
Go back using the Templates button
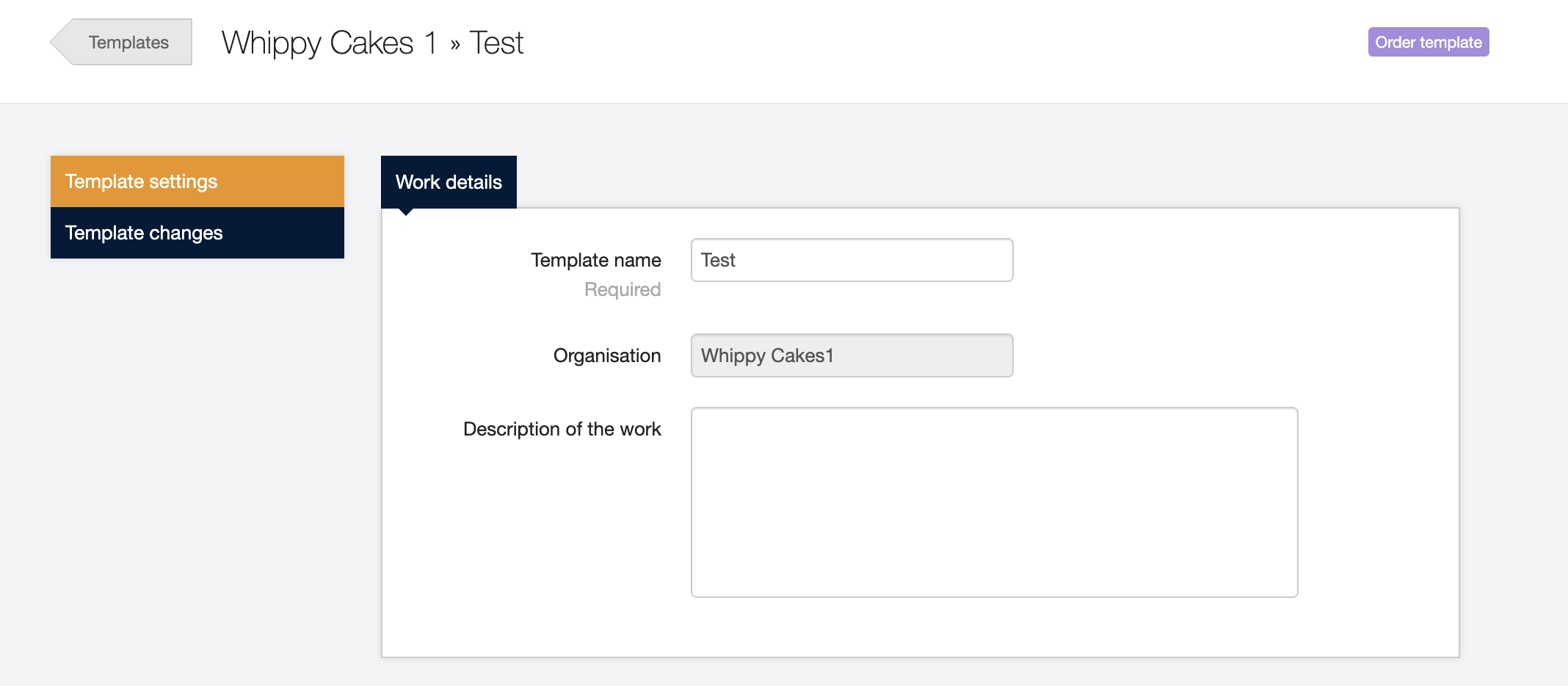[x=128, y=43]
